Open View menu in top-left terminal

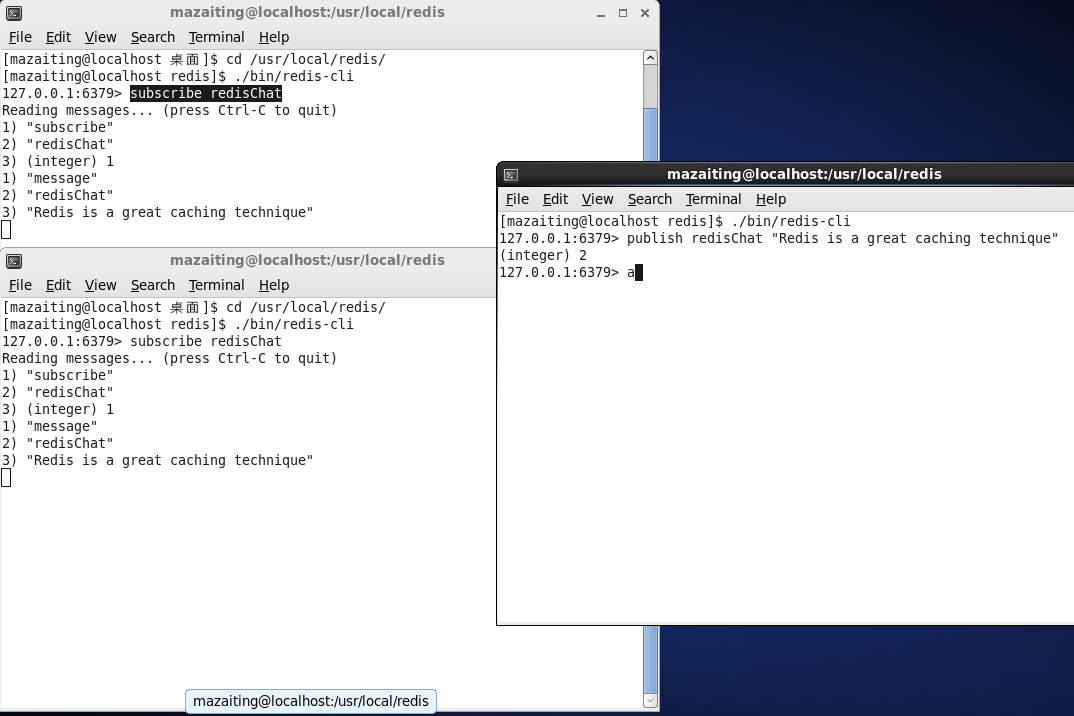click(101, 37)
